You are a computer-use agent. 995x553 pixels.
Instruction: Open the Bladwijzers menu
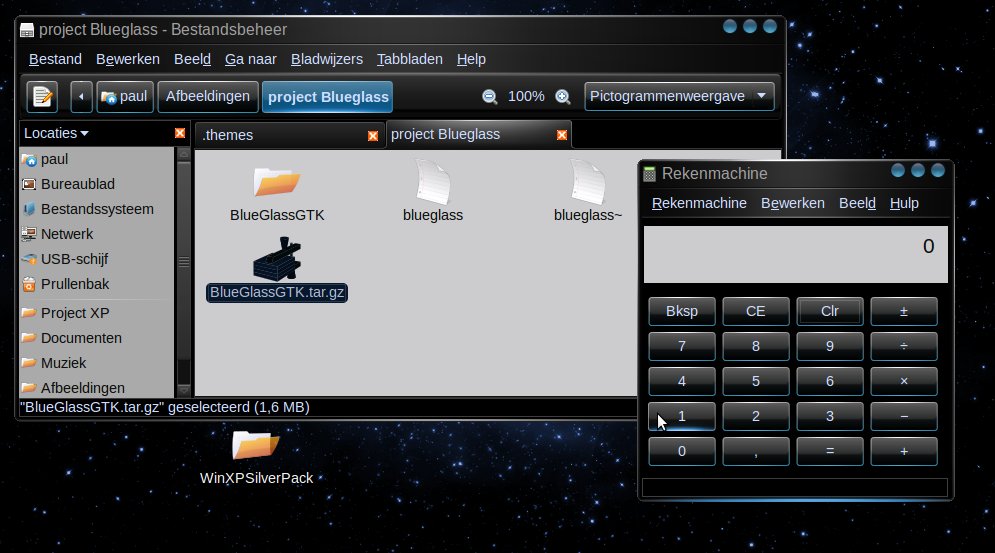coord(327,59)
